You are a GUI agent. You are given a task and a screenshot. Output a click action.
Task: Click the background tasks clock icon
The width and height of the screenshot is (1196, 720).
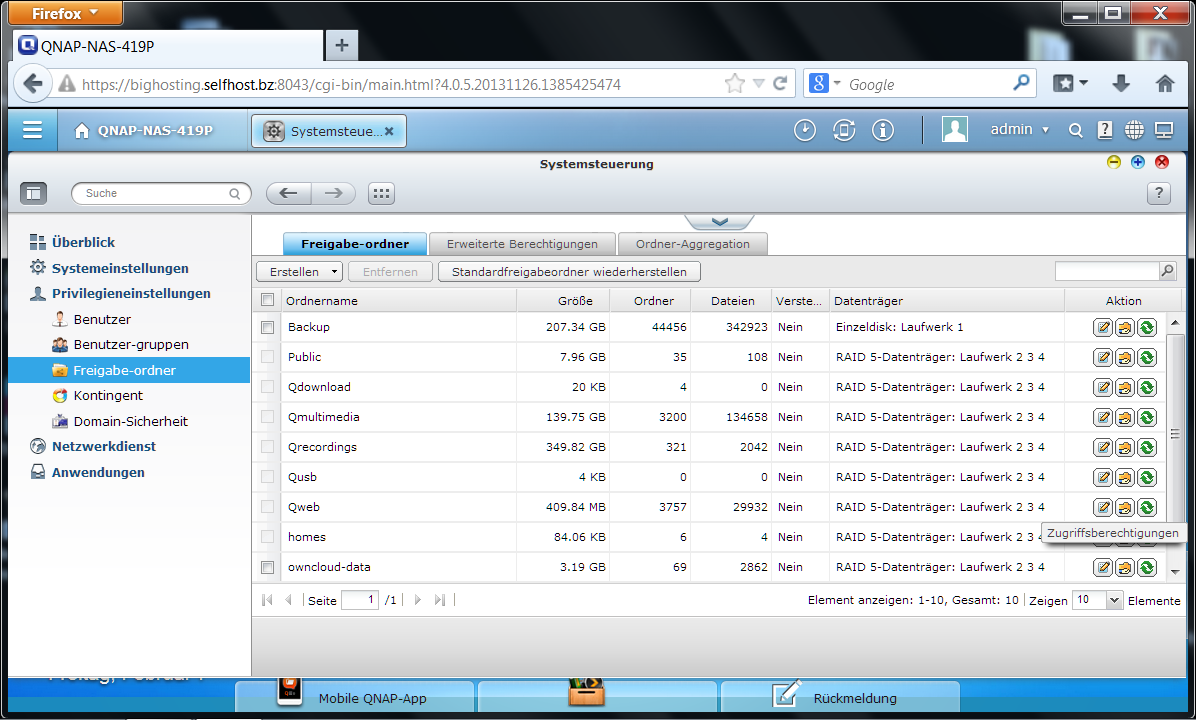click(805, 130)
